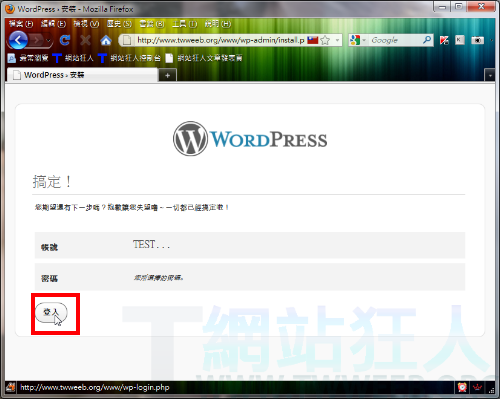This screenshot has height=399, width=500.
Task: Click the login button below the password row
Action: click(51, 312)
